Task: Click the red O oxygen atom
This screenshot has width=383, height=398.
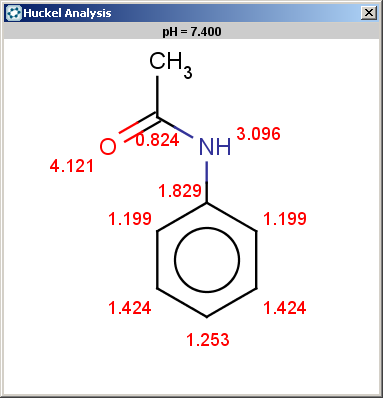Action: (x=108, y=147)
